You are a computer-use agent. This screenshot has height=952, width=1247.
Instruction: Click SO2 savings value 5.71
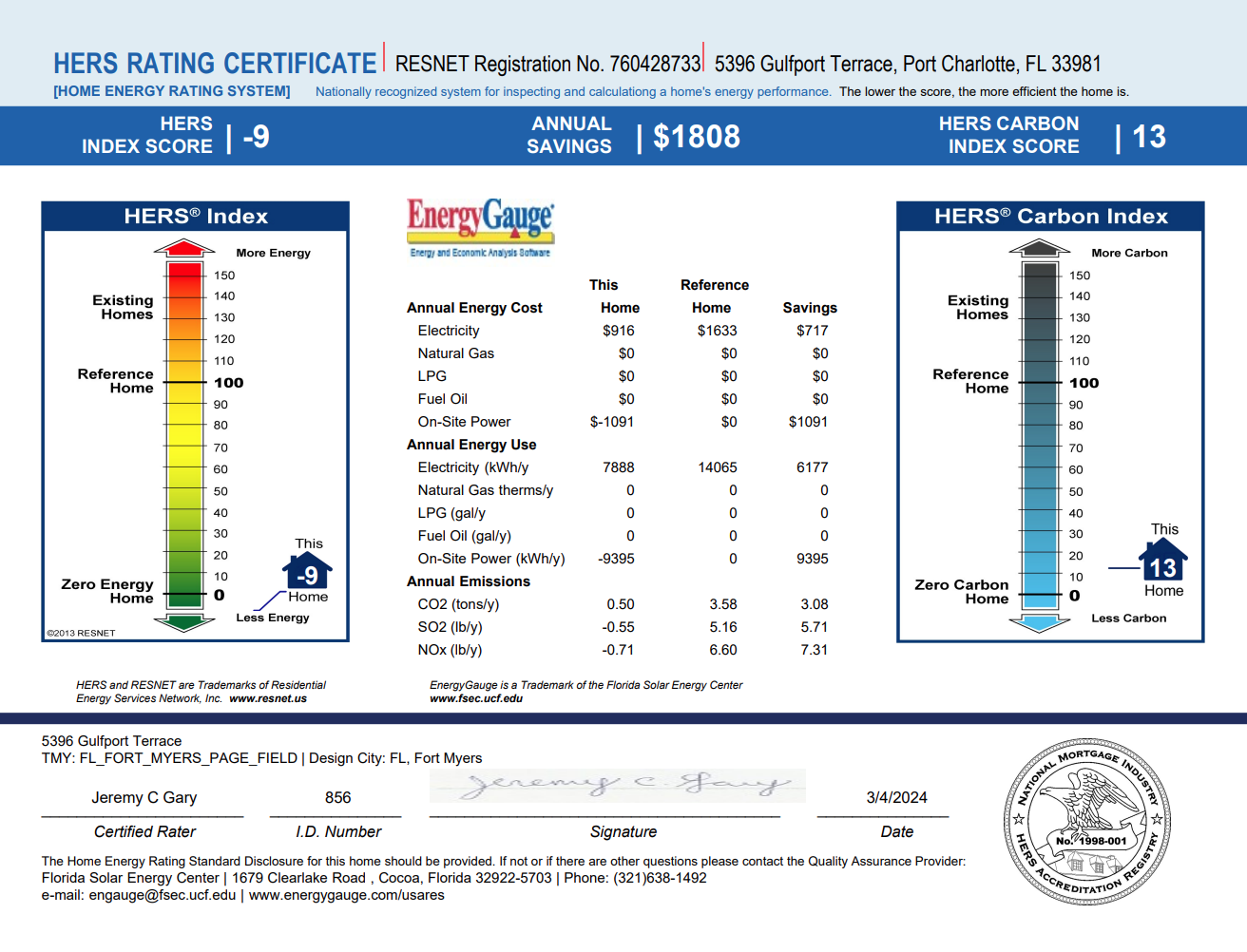click(815, 627)
